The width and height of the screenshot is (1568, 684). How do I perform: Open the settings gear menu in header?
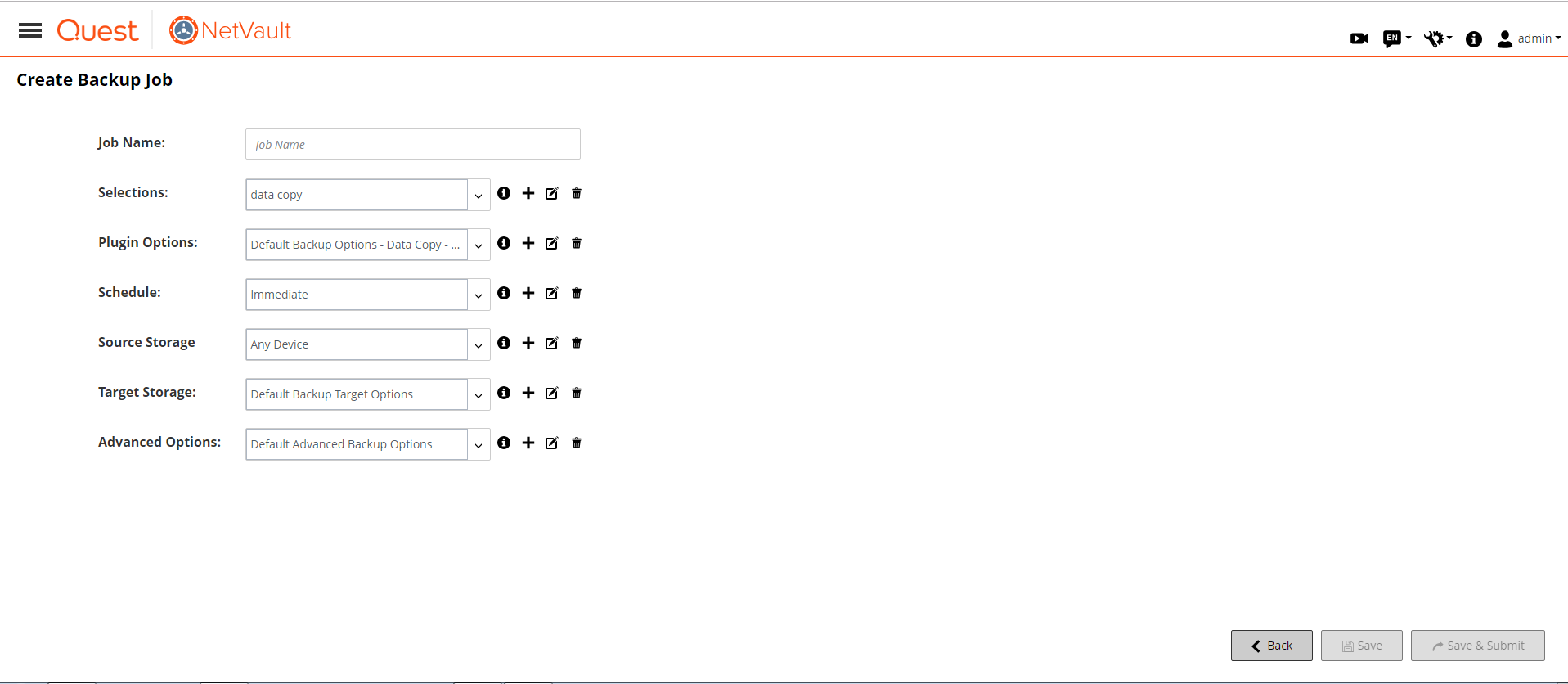click(1436, 38)
